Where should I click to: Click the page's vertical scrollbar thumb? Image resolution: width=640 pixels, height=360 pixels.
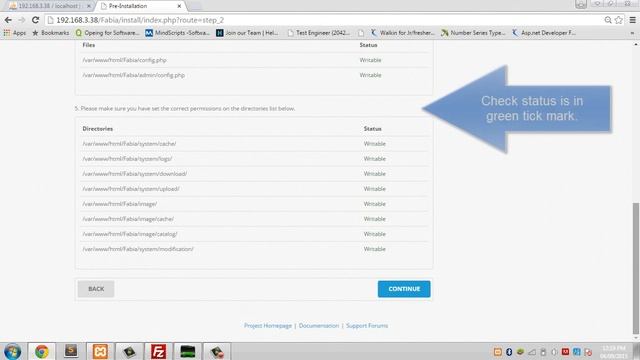click(x=636, y=268)
